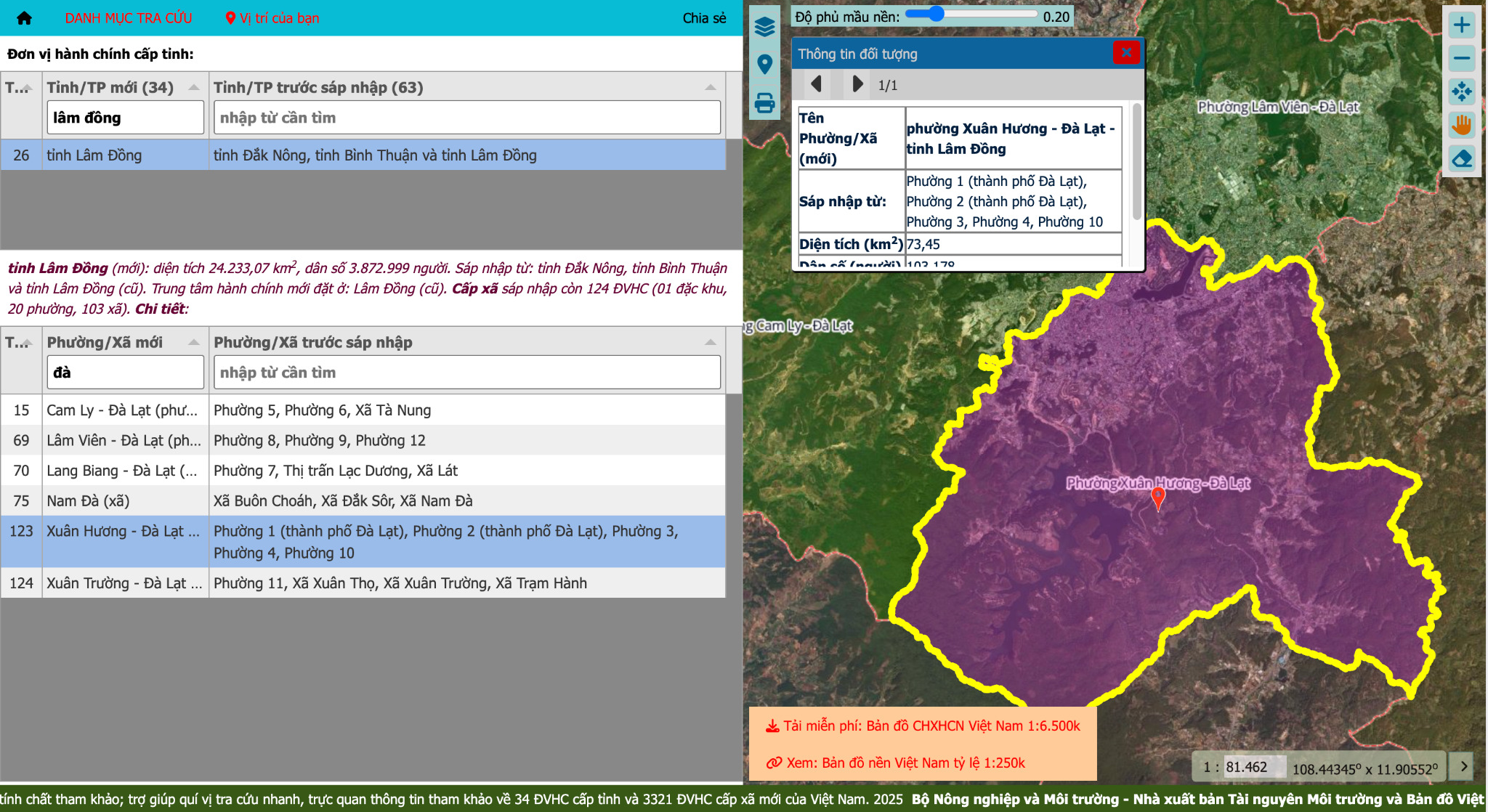Open the Chia sẻ share option
Screen dimensions: 1488x812
pyautogui.click(x=704, y=18)
